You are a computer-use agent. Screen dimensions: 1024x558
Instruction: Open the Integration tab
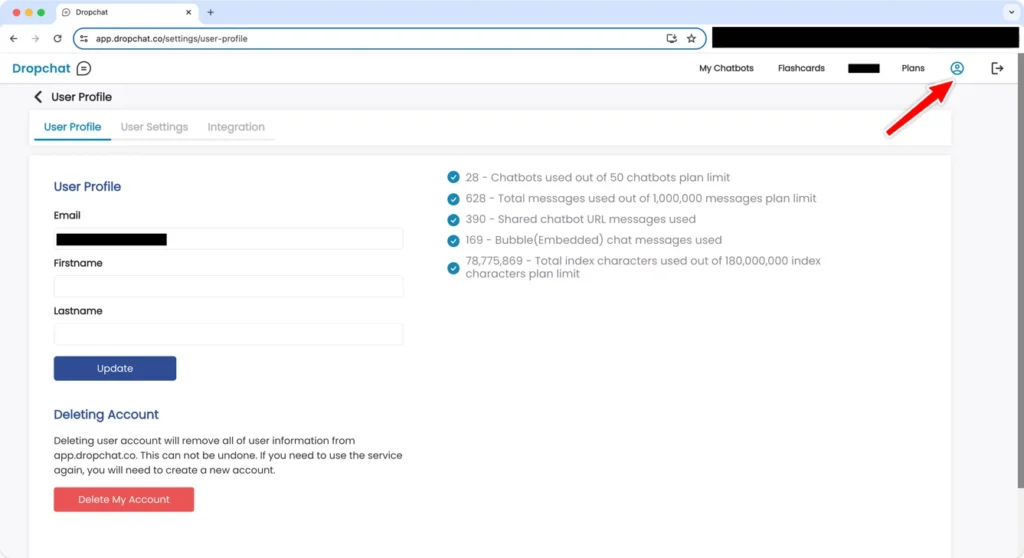pyautogui.click(x=236, y=127)
